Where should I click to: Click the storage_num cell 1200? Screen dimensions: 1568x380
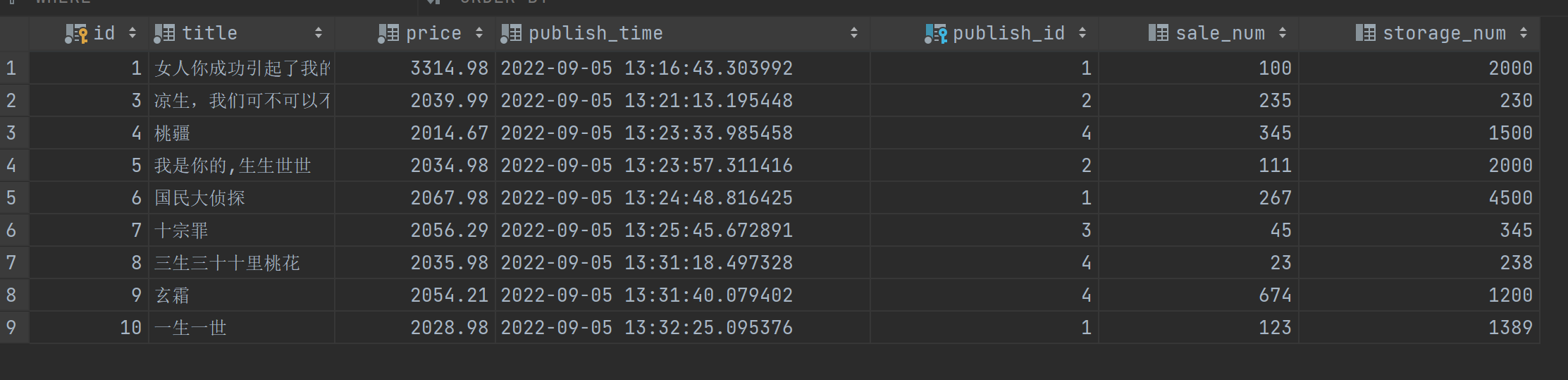click(x=1511, y=295)
